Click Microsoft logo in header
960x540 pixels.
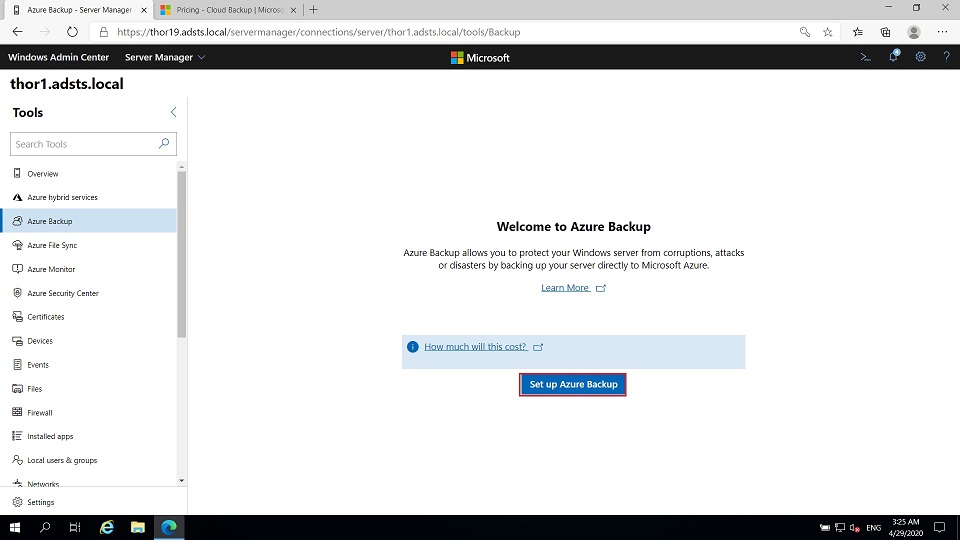coord(480,58)
